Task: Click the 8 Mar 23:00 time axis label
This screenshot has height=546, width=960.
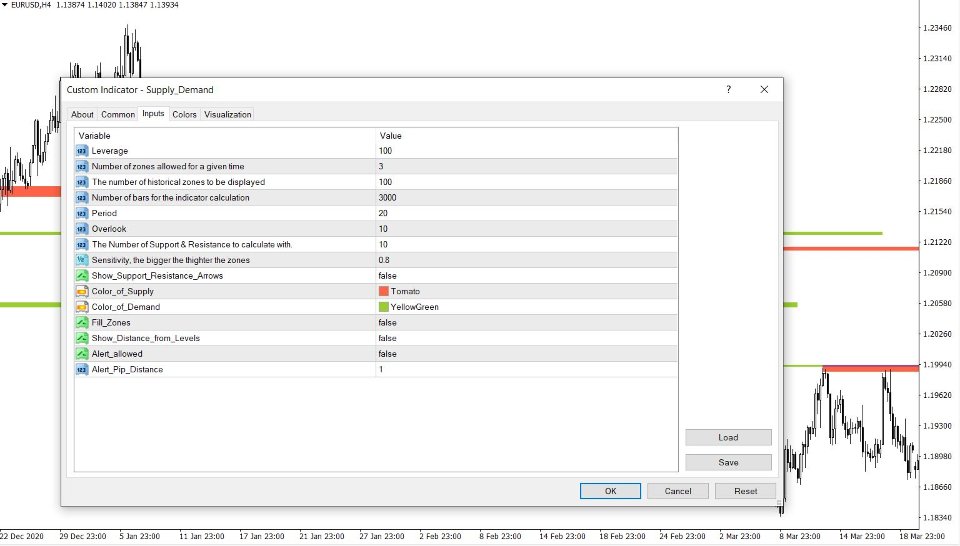Action: click(800, 536)
